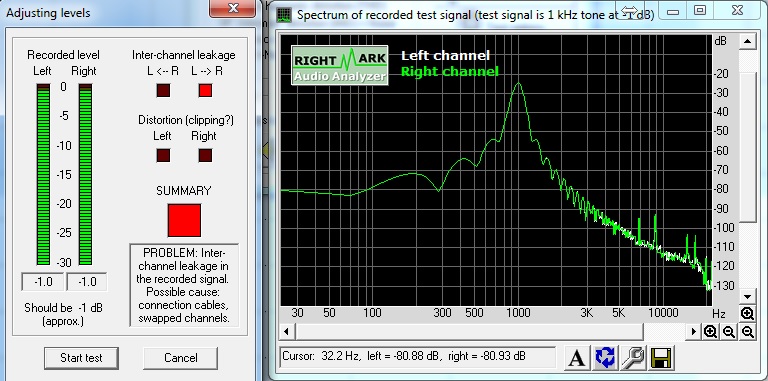Click the 1 kHz peak in the spectrum graph
768x381 pixels.
pos(518,84)
